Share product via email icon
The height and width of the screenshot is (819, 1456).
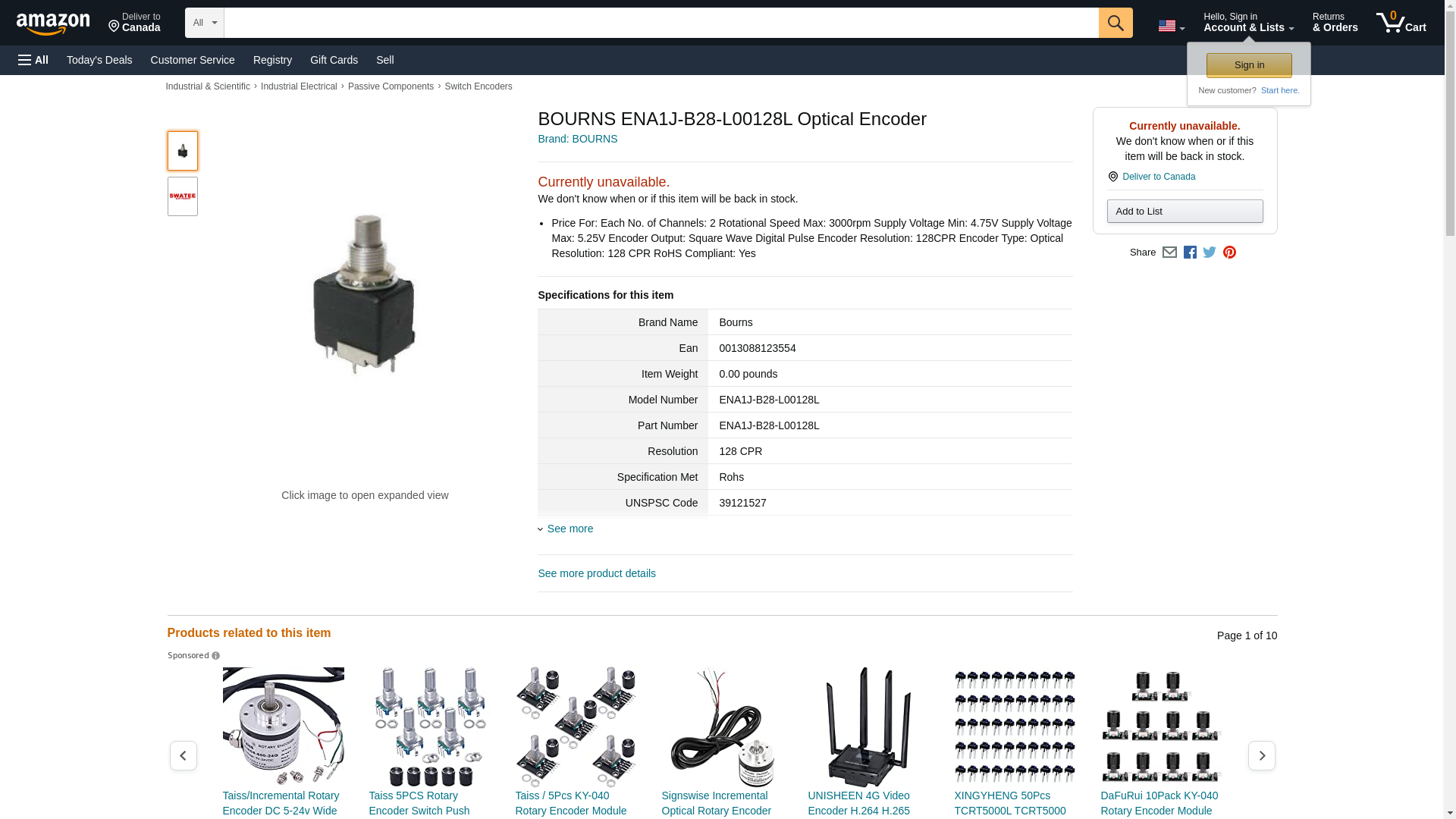click(x=1169, y=253)
